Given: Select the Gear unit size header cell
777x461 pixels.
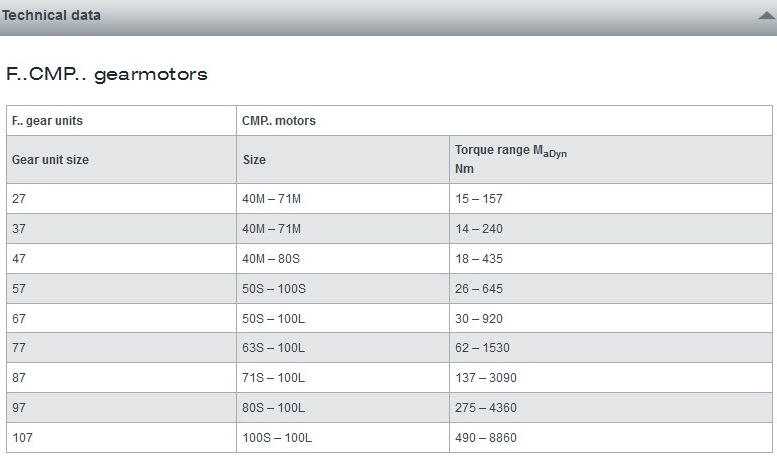Looking at the screenshot, I should 121,160.
